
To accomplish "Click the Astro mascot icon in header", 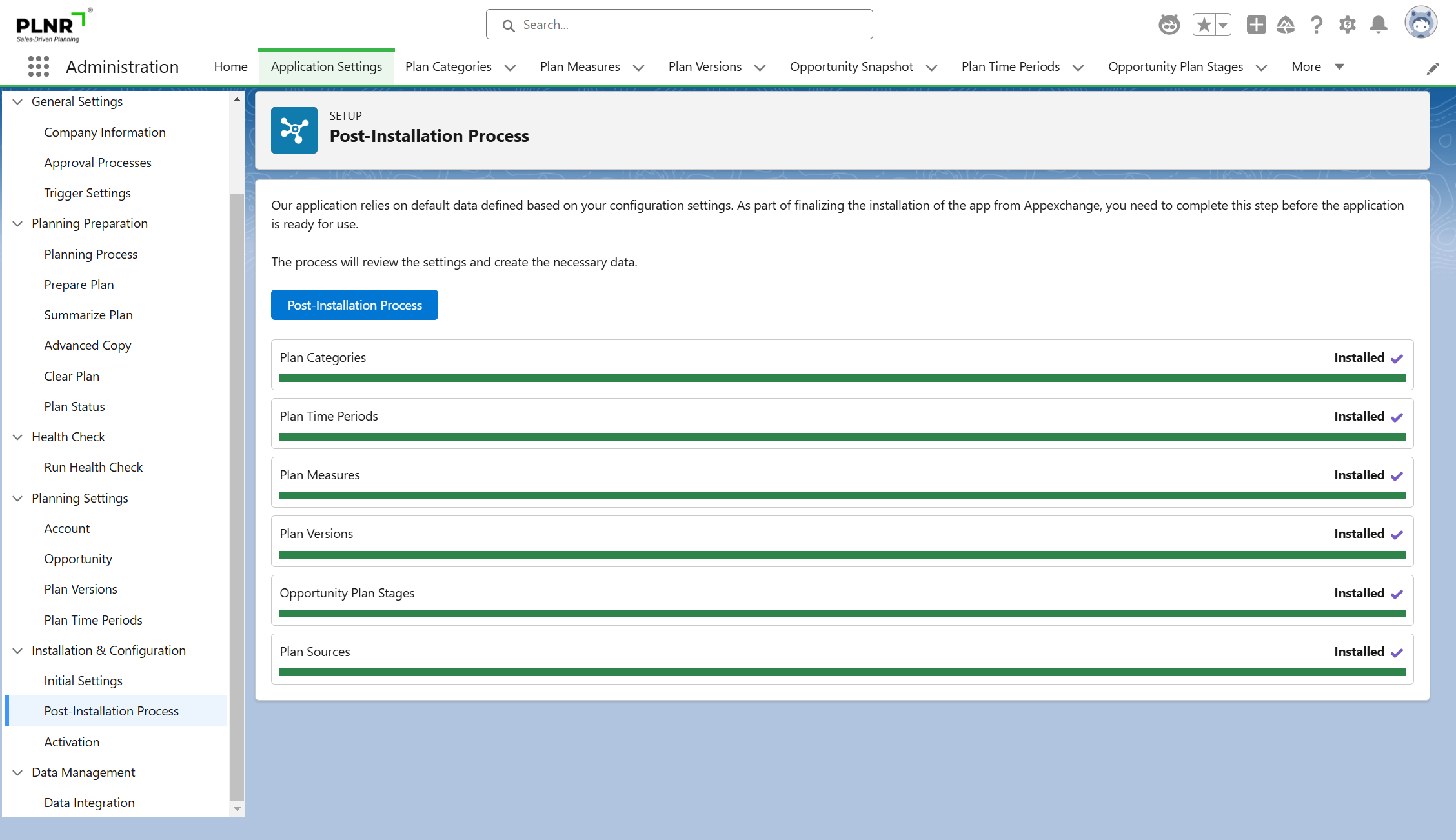I will (1169, 25).
